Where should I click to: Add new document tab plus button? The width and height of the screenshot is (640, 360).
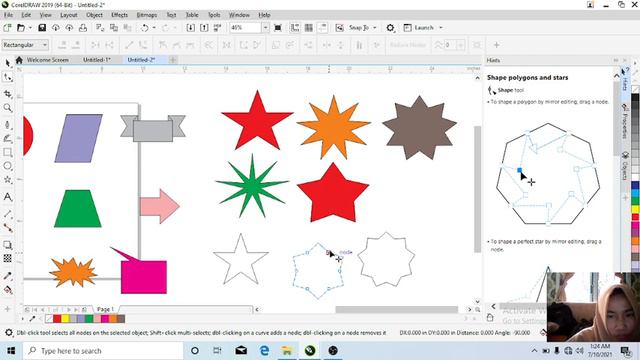(x=173, y=60)
